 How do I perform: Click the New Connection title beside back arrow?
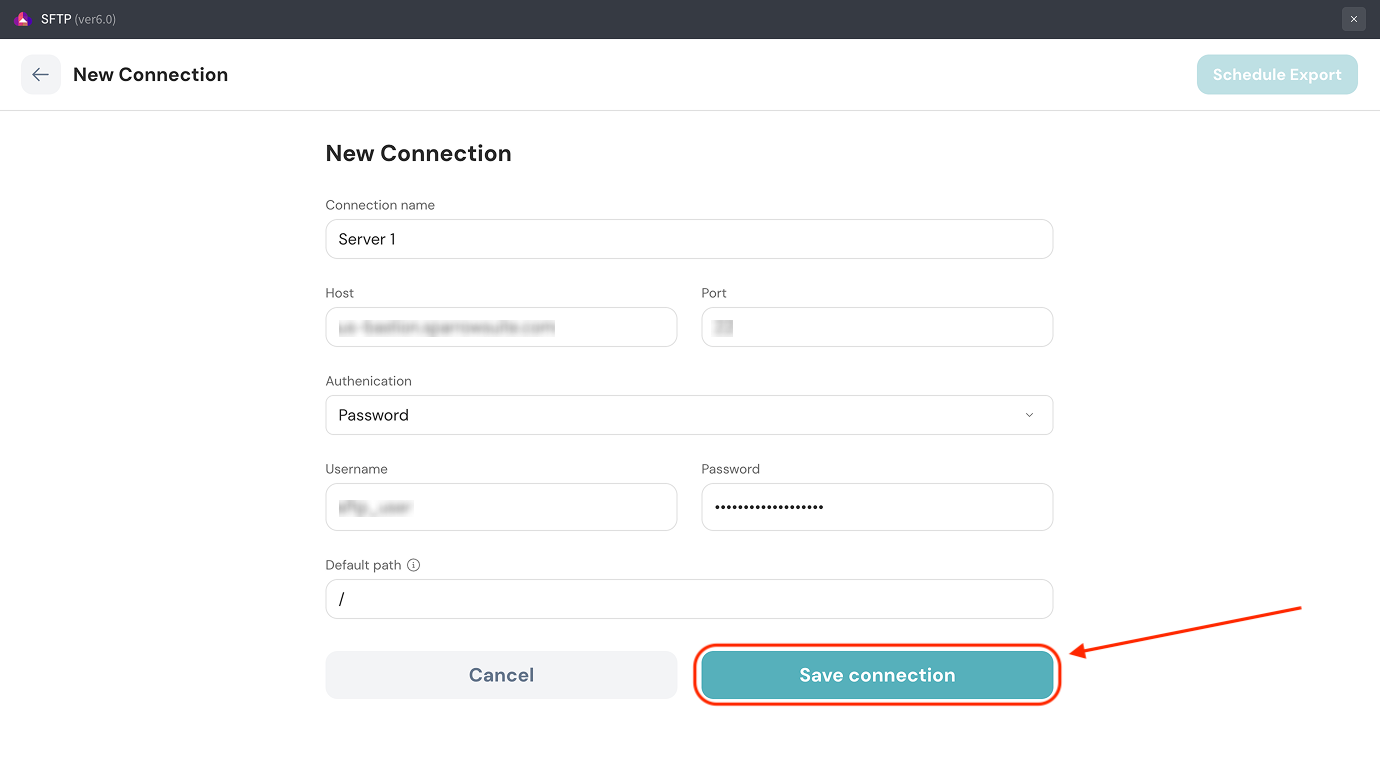click(150, 75)
